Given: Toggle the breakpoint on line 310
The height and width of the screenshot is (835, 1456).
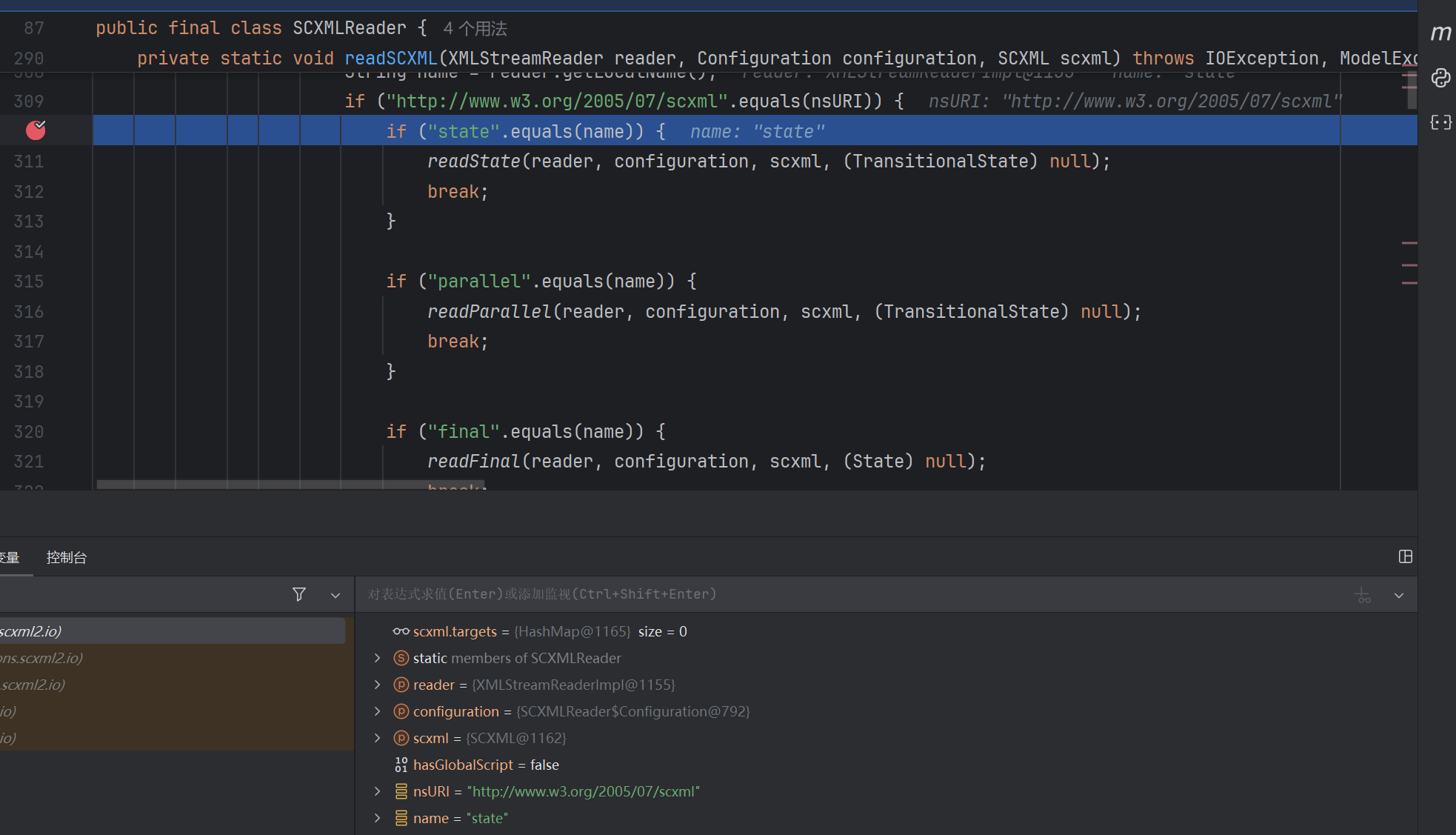Looking at the screenshot, I should click(x=36, y=130).
